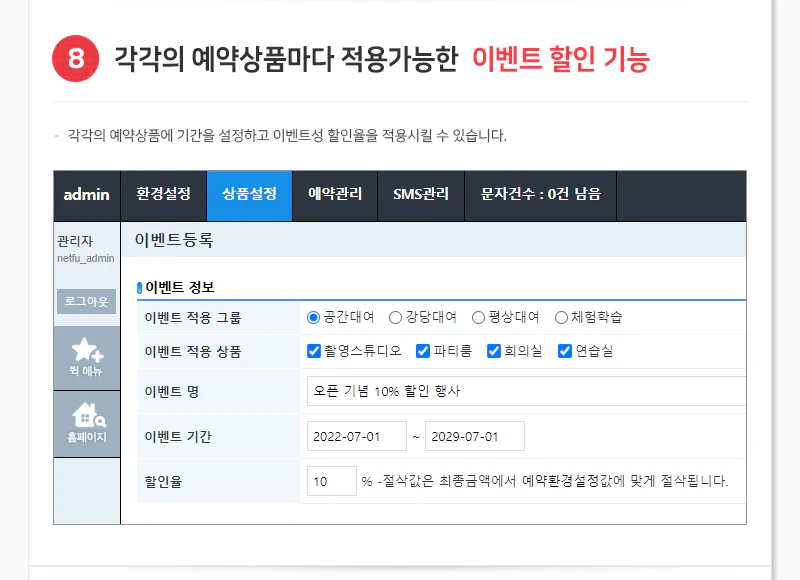Open the SMS관리 tab

[x=421, y=196]
